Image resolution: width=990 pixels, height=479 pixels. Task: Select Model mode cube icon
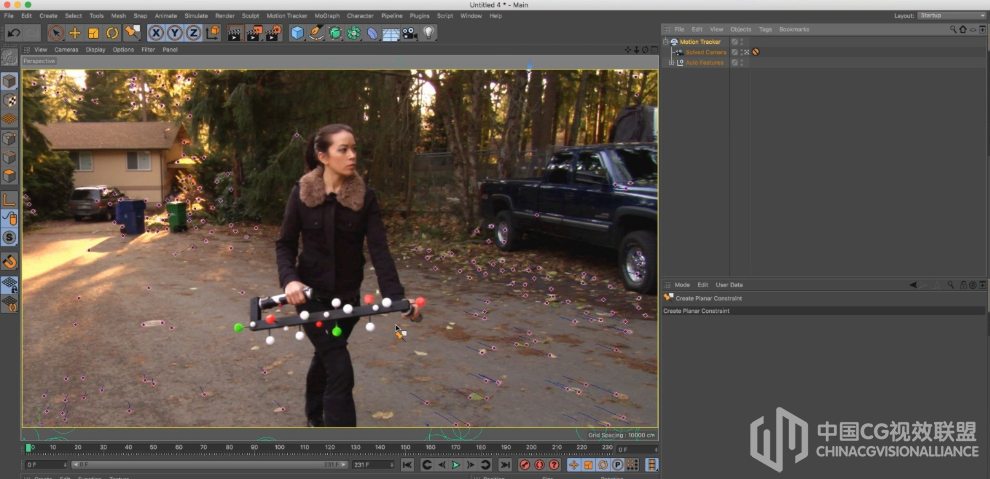click(x=9, y=81)
